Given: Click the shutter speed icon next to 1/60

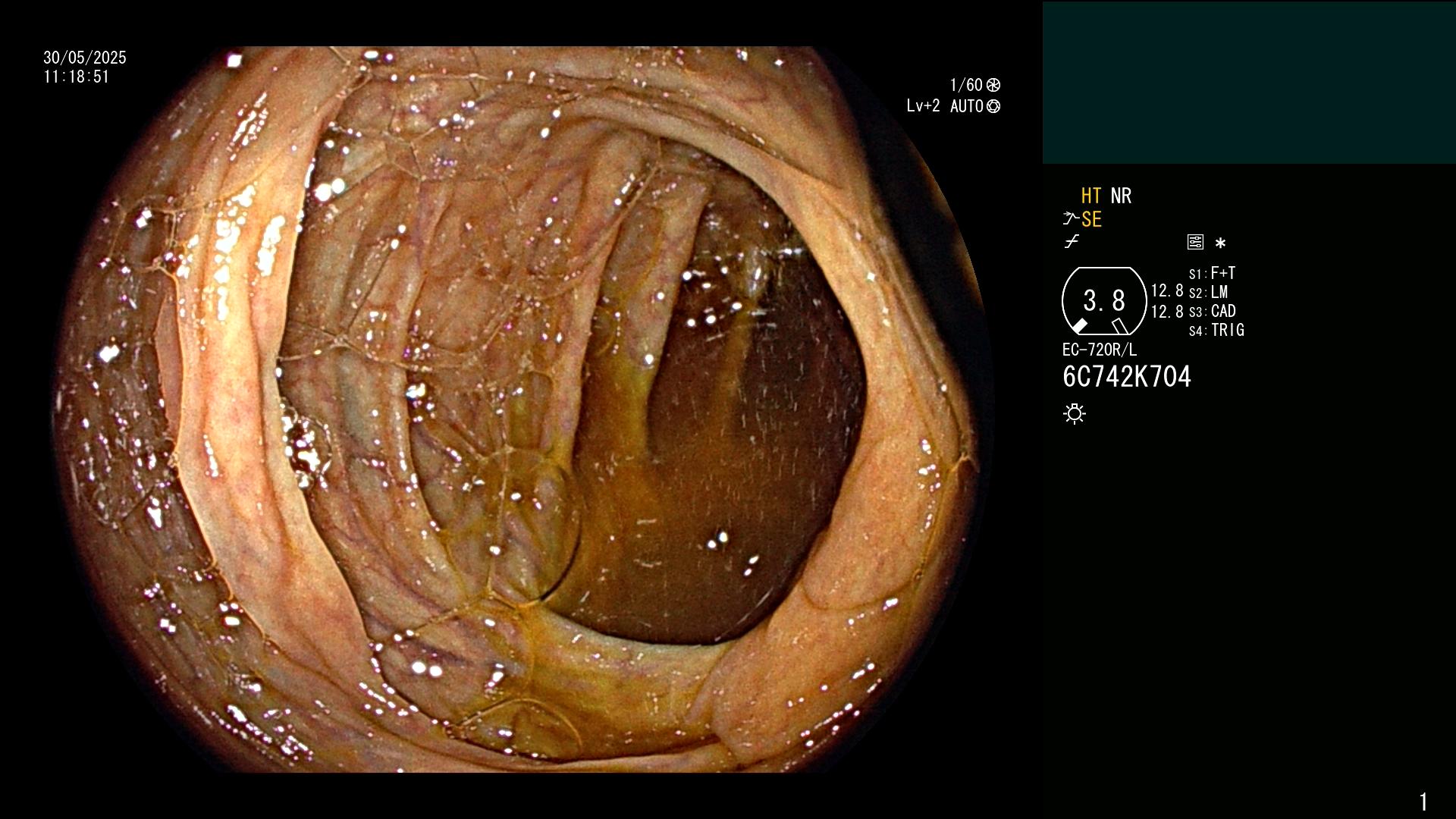Looking at the screenshot, I should [x=993, y=85].
